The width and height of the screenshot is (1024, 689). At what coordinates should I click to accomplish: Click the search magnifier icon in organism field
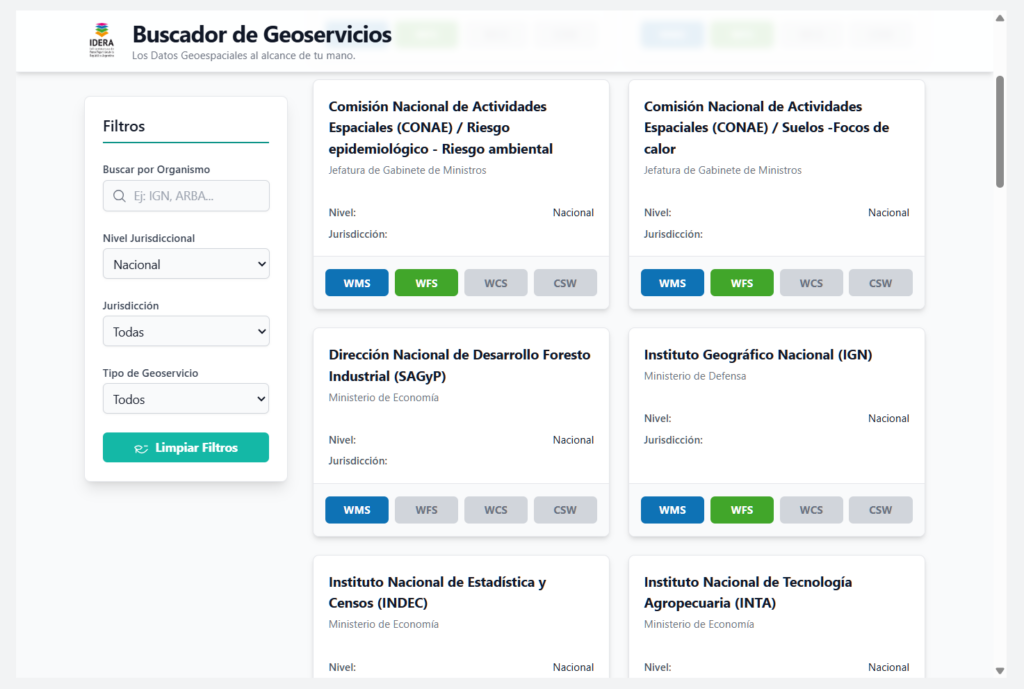point(120,196)
